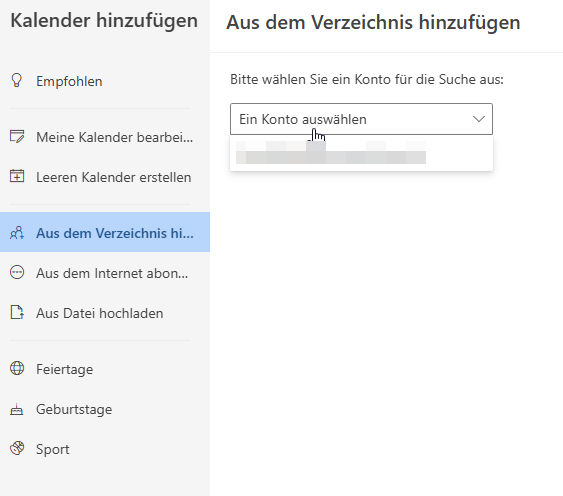Open Aus Datei hochladen option

(x=105, y=313)
